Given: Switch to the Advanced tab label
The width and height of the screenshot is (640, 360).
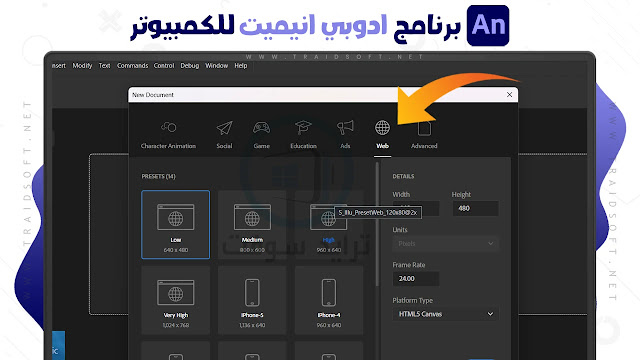Looking at the screenshot, I should coord(424,146).
